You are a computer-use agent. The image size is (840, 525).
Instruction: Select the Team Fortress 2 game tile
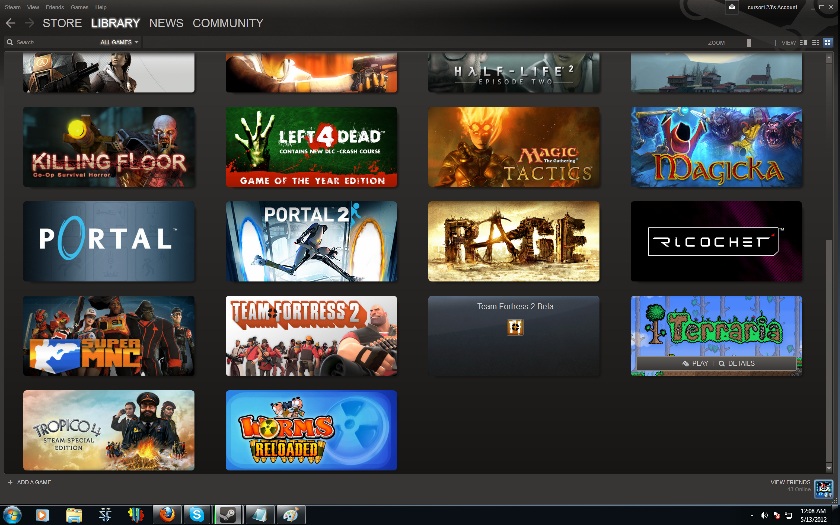pos(311,336)
